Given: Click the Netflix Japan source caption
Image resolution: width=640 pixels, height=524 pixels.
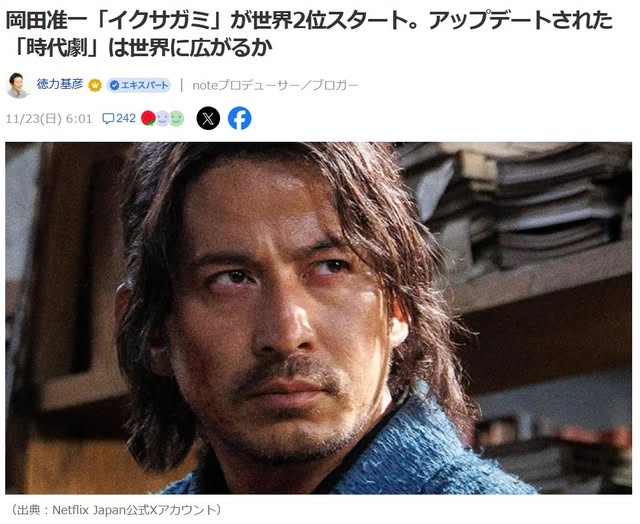Looking at the screenshot, I should [136, 510].
